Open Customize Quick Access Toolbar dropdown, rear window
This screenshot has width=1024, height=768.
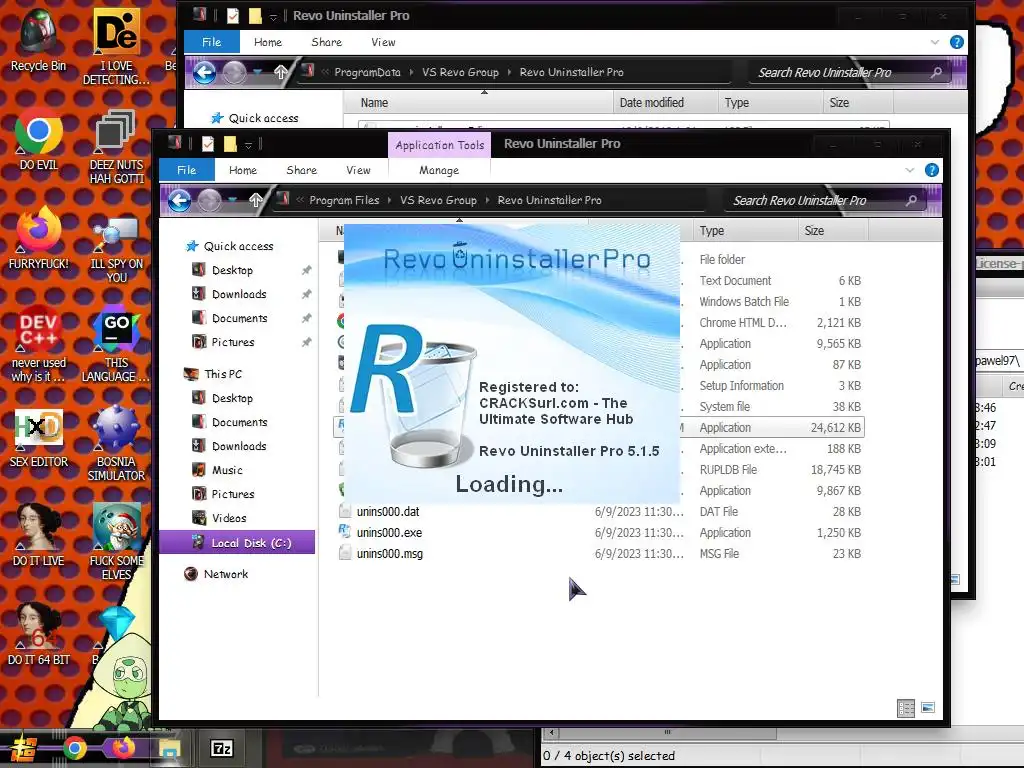[273, 17]
